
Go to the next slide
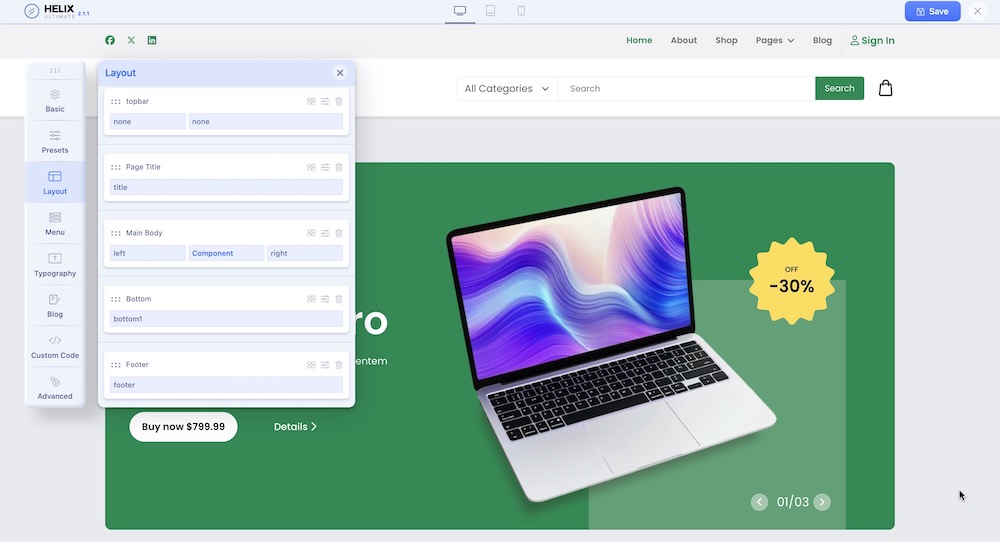tap(822, 502)
